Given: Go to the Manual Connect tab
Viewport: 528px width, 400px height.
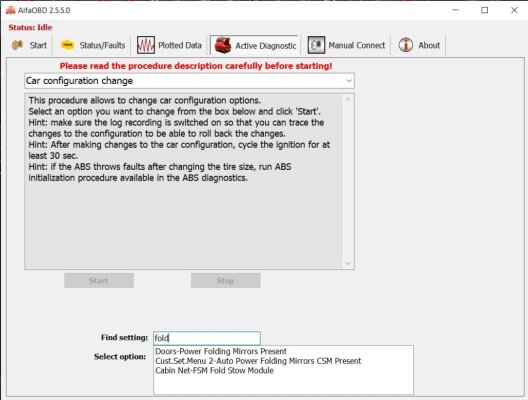Looking at the screenshot, I should [346, 45].
